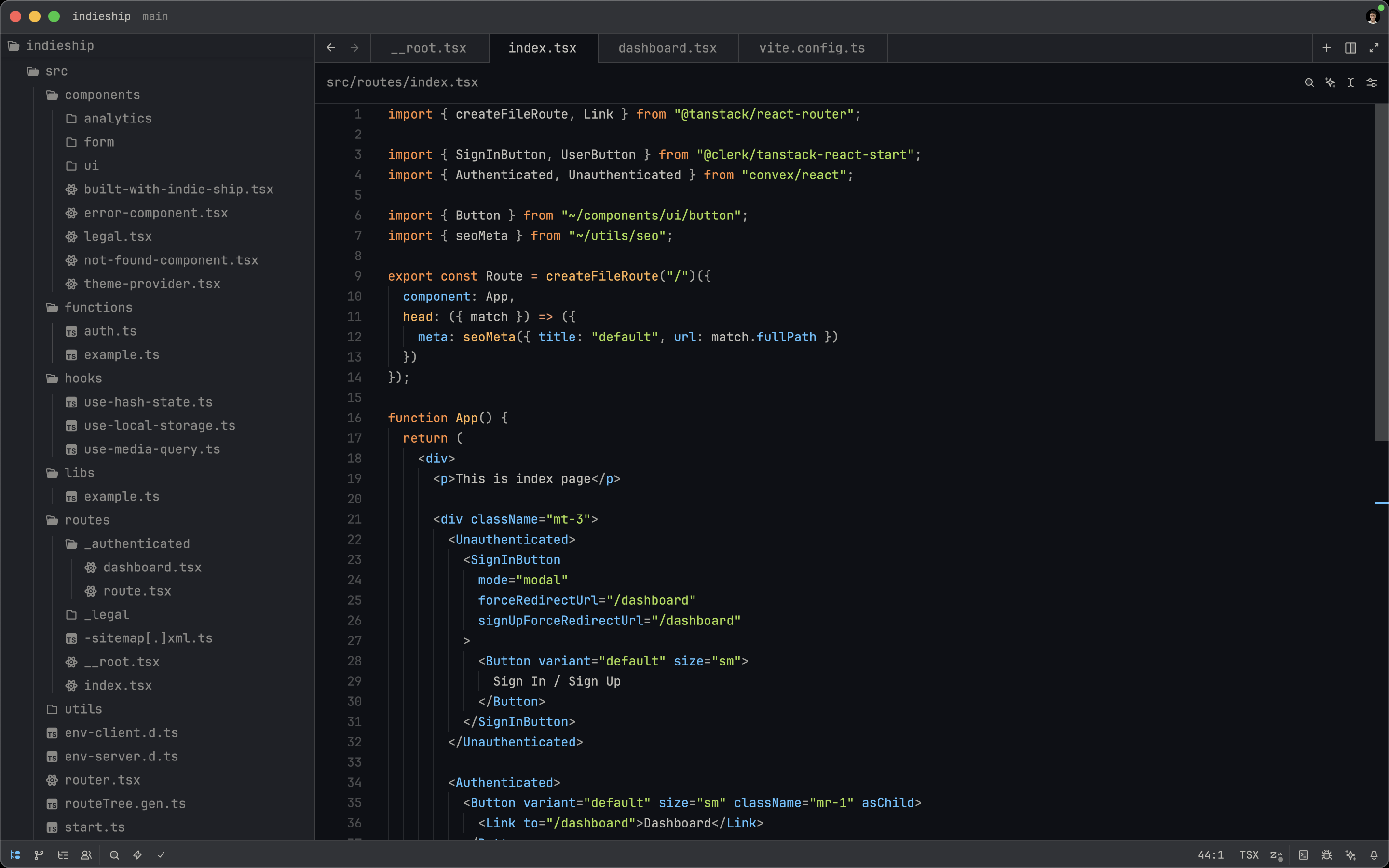The image size is (1389, 868).
Task: Open the notifications bell in status bar
Action: (x=1374, y=855)
